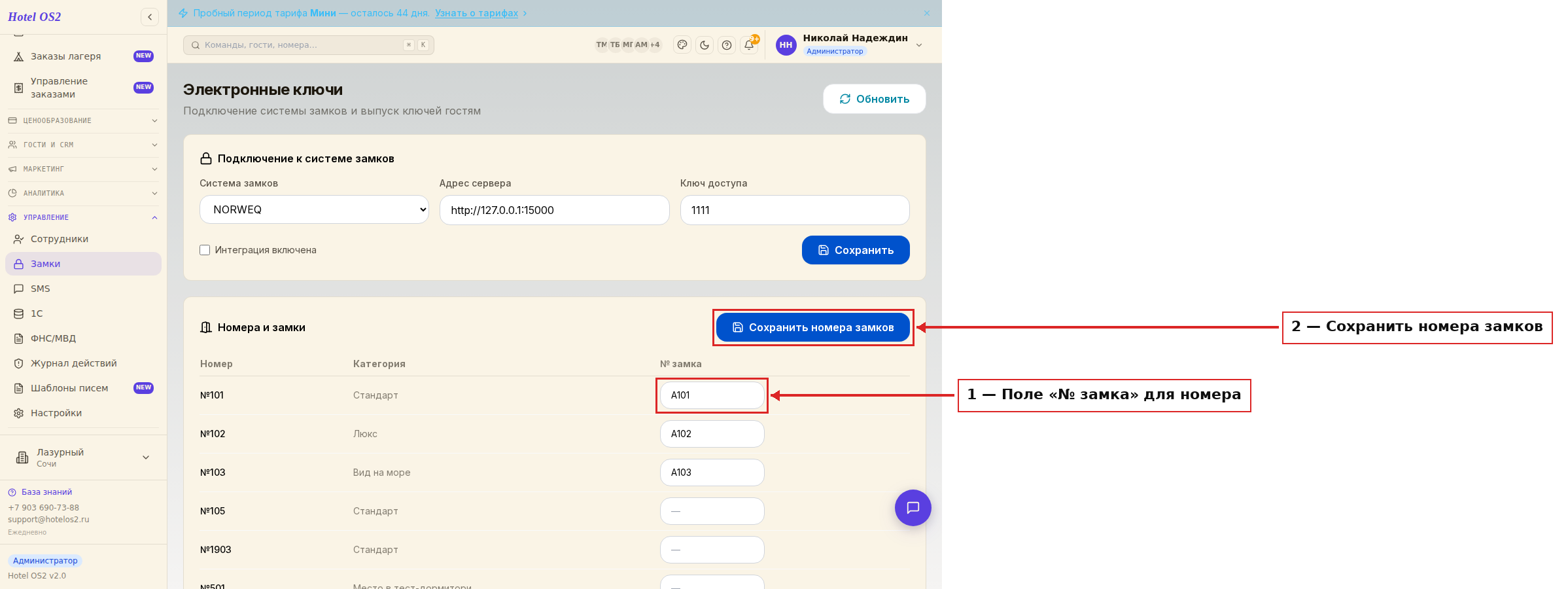Click Сохранить in connection settings
Screen dimensions: 1568x589
tap(856, 250)
